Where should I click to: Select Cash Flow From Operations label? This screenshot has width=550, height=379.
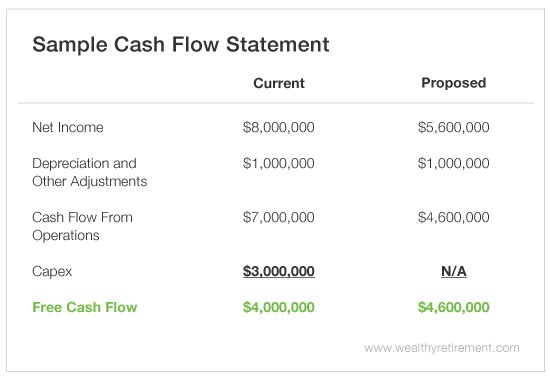pos(82,226)
